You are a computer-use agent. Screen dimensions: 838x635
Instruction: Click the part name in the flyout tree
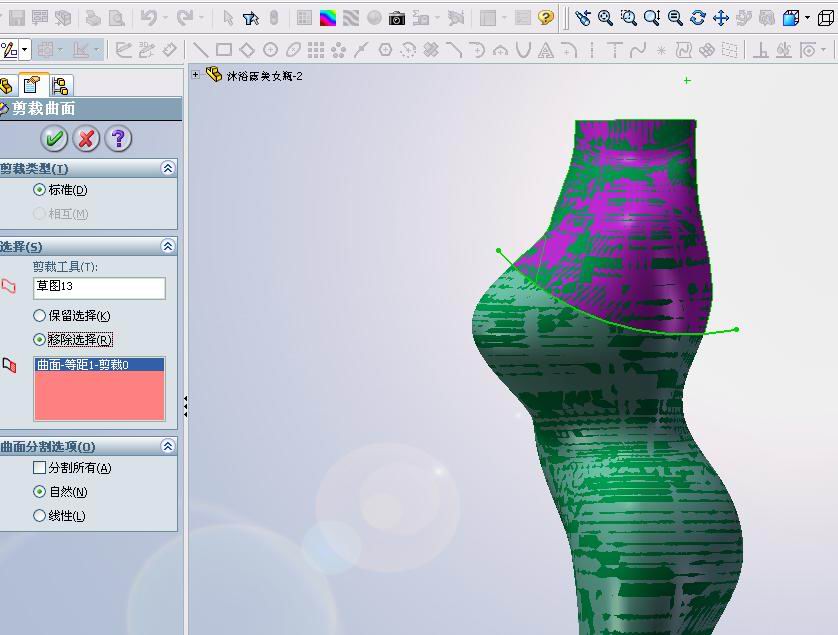pyautogui.click(x=265, y=76)
